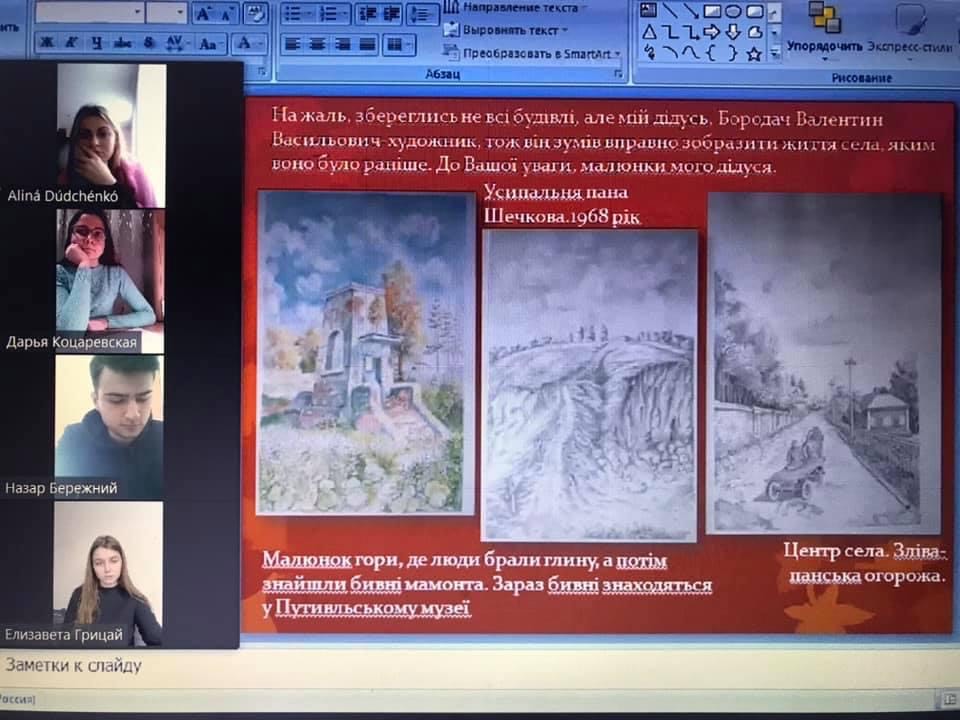
Task: Toggle bold (Ж) formatting
Action: (47, 43)
